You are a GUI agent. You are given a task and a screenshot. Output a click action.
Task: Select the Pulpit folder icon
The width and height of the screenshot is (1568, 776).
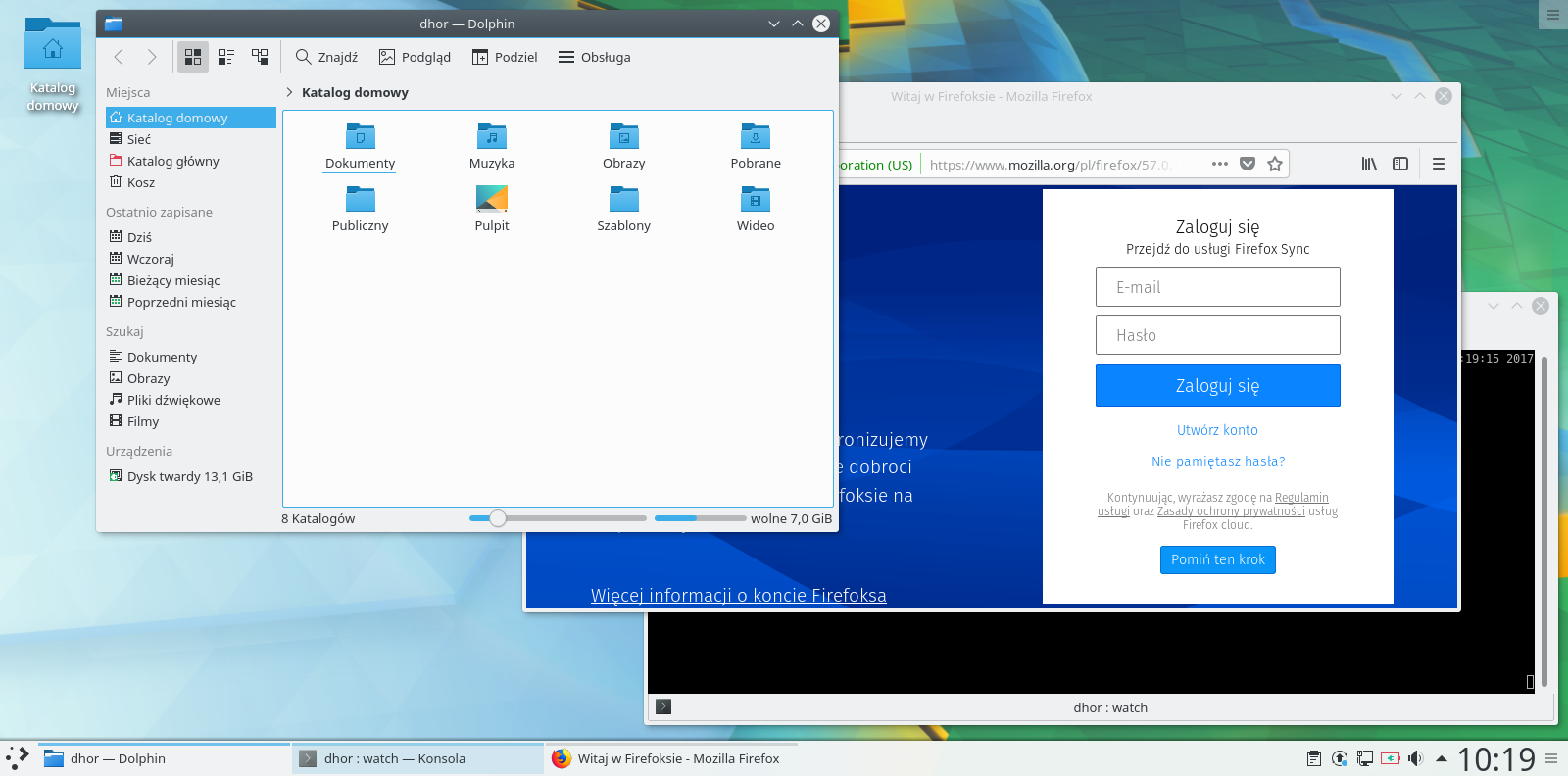coord(492,199)
